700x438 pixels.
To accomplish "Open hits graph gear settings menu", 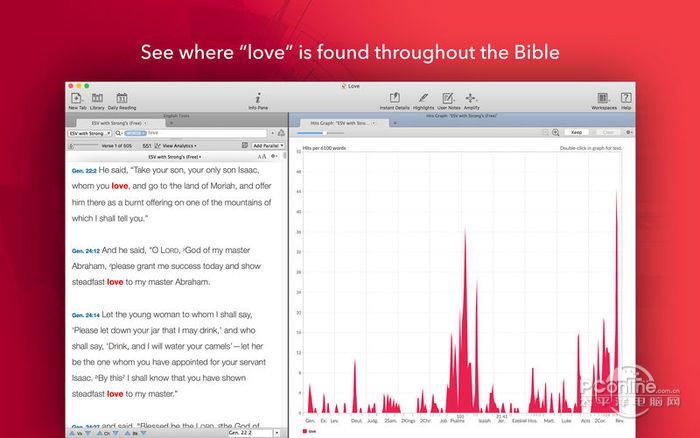I will tap(629, 133).
